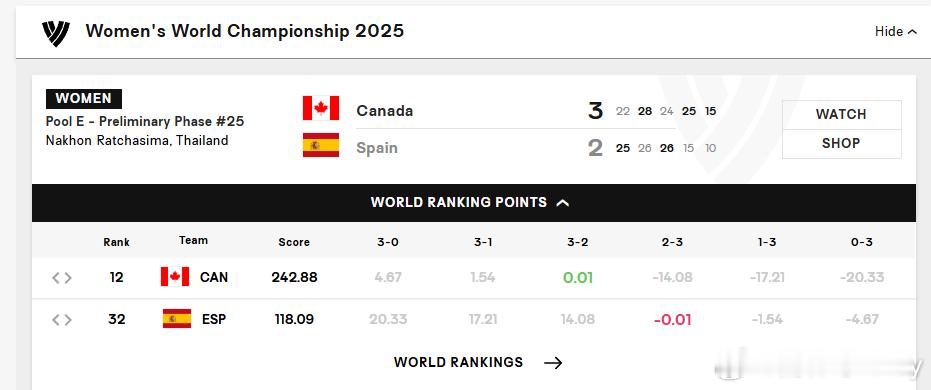Click the arrow next to World Rankings
The height and width of the screenshot is (390, 931).
[x=553, y=363]
